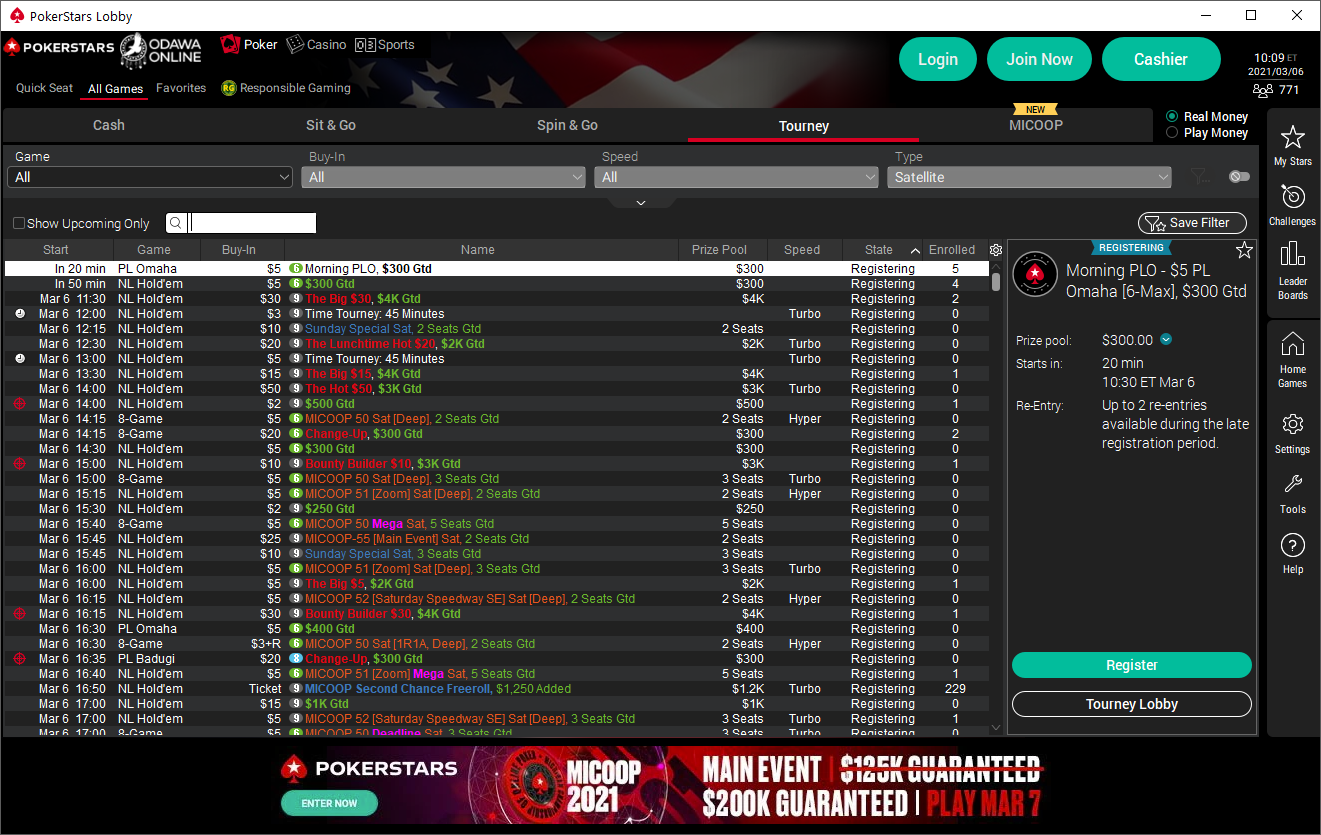Image resolution: width=1321 pixels, height=835 pixels.
Task: Click the search magnifier icon
Action: coord(175,224)
